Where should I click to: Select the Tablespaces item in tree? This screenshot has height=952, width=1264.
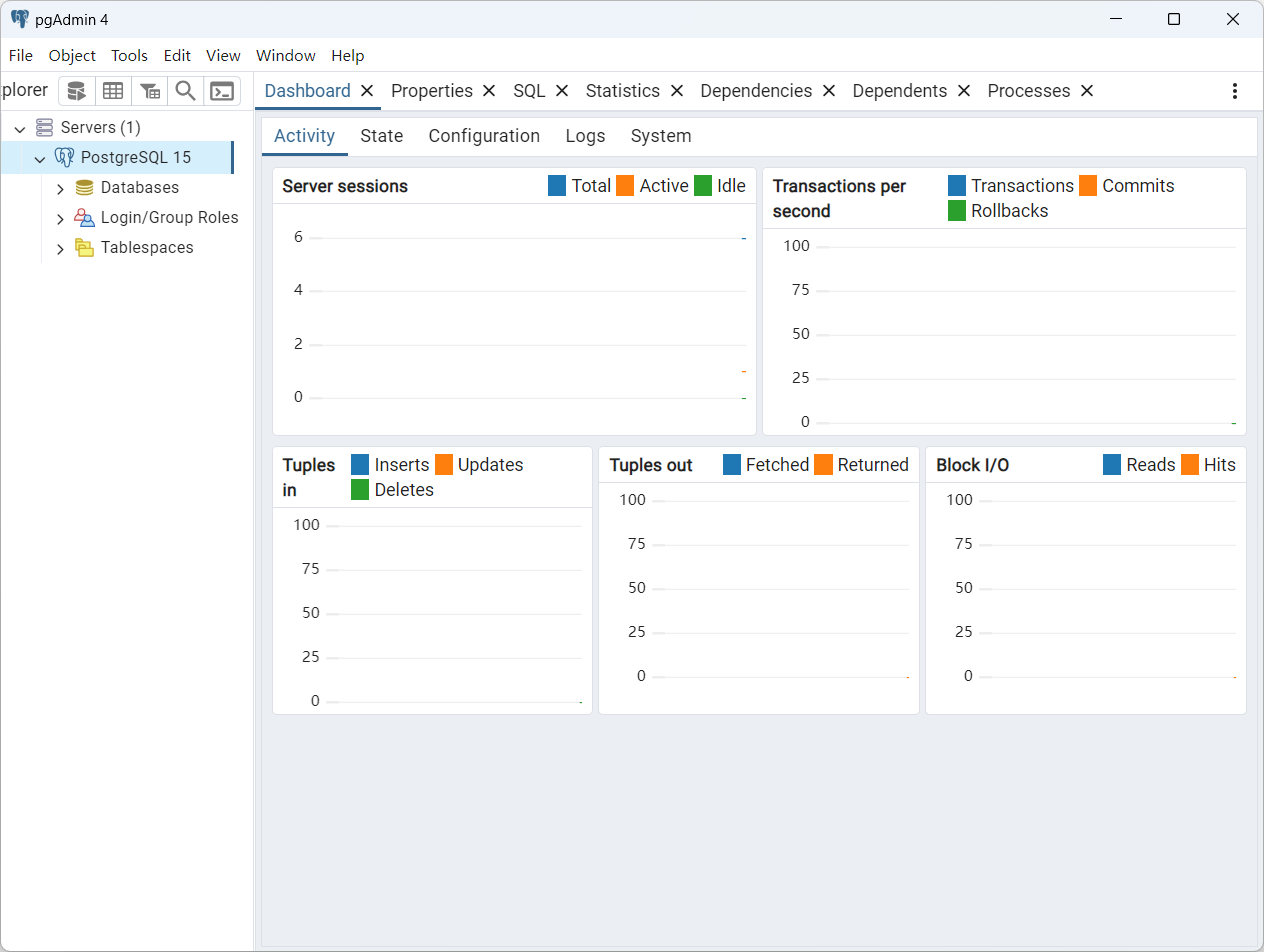147,248
